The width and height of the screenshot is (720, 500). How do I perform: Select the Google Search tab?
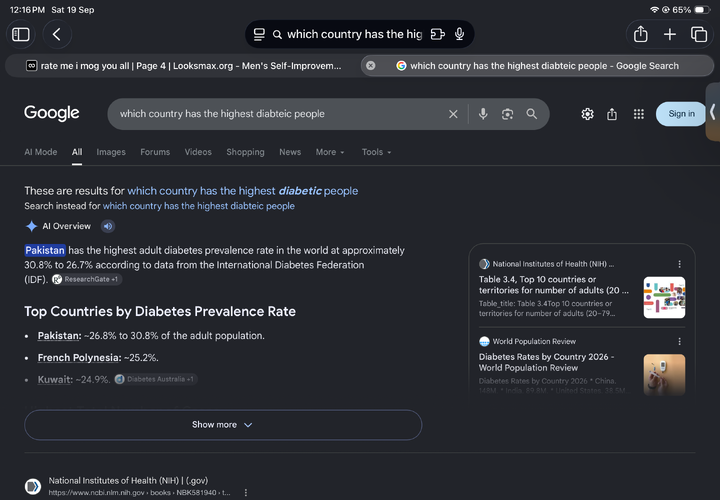coord(537,66)
